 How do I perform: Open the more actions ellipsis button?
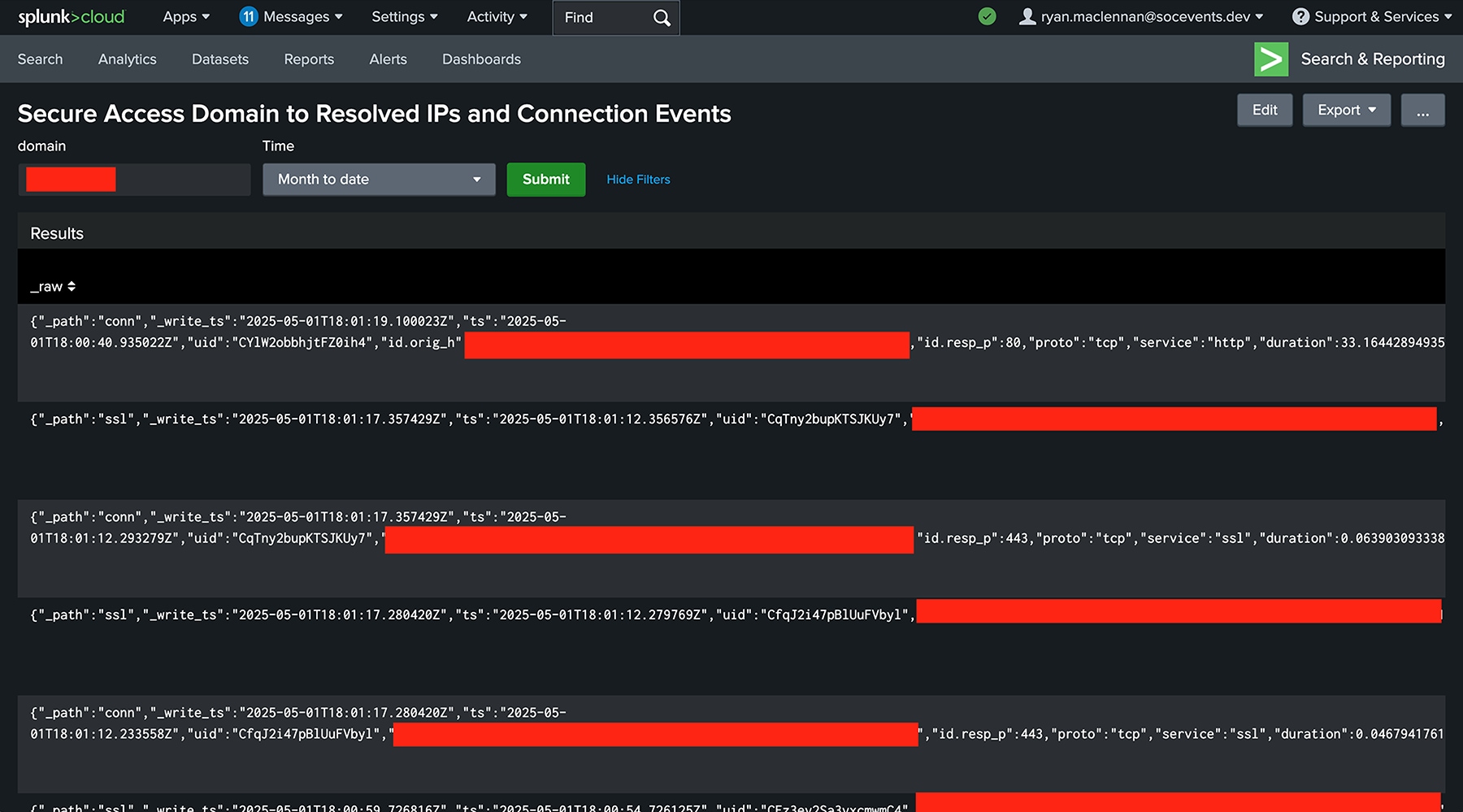(x=1422, y=110)
